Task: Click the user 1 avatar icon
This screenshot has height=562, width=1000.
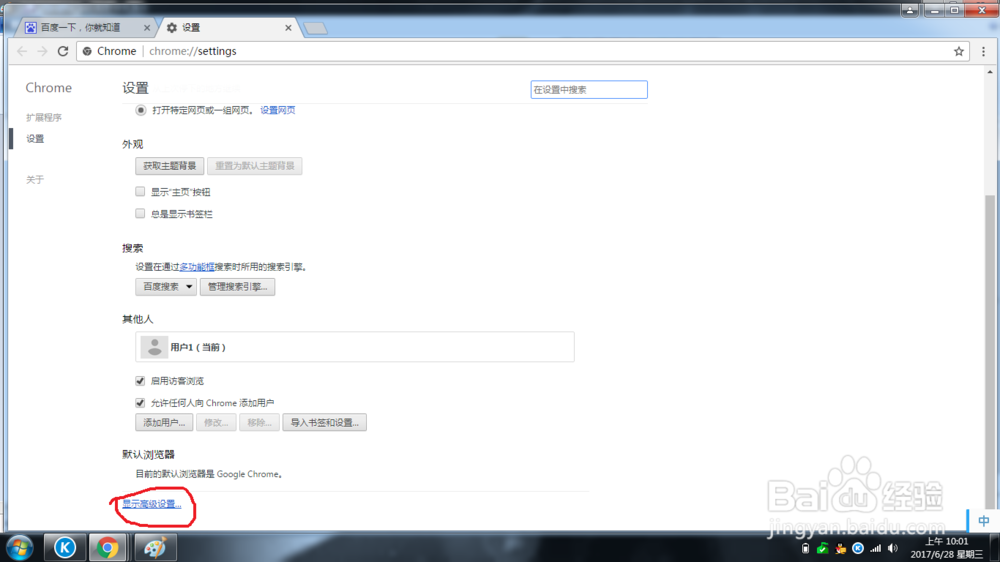Action: (x=154, y=346)
